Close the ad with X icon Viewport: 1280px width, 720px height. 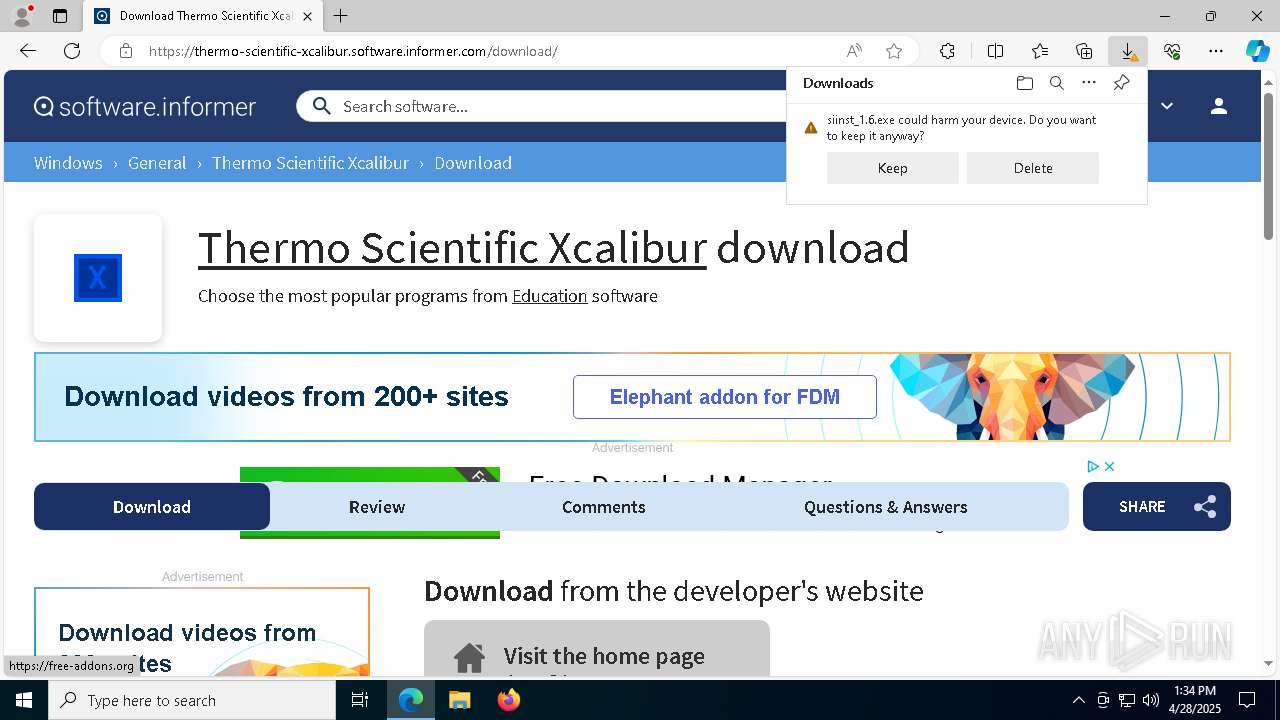1109,466
